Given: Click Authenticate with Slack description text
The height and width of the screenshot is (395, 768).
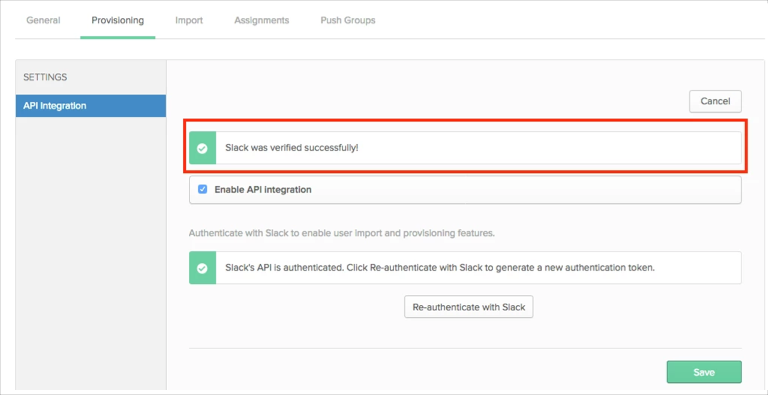Looking at the screenshot, I should click(x=342, y=233).
